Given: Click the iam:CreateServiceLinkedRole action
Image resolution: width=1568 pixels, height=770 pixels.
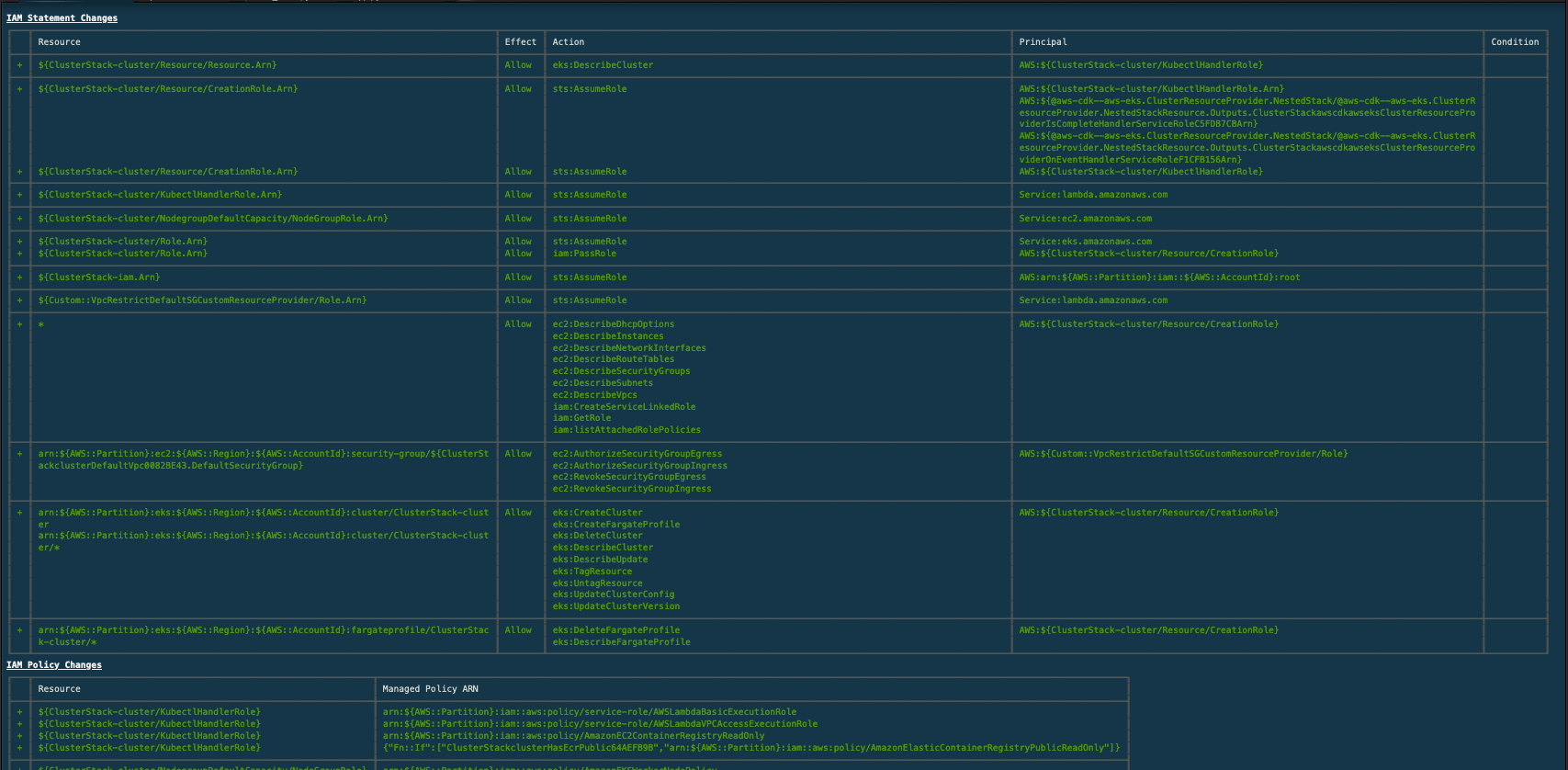Looking at the screenshot, I should click(x=624, y=407).
